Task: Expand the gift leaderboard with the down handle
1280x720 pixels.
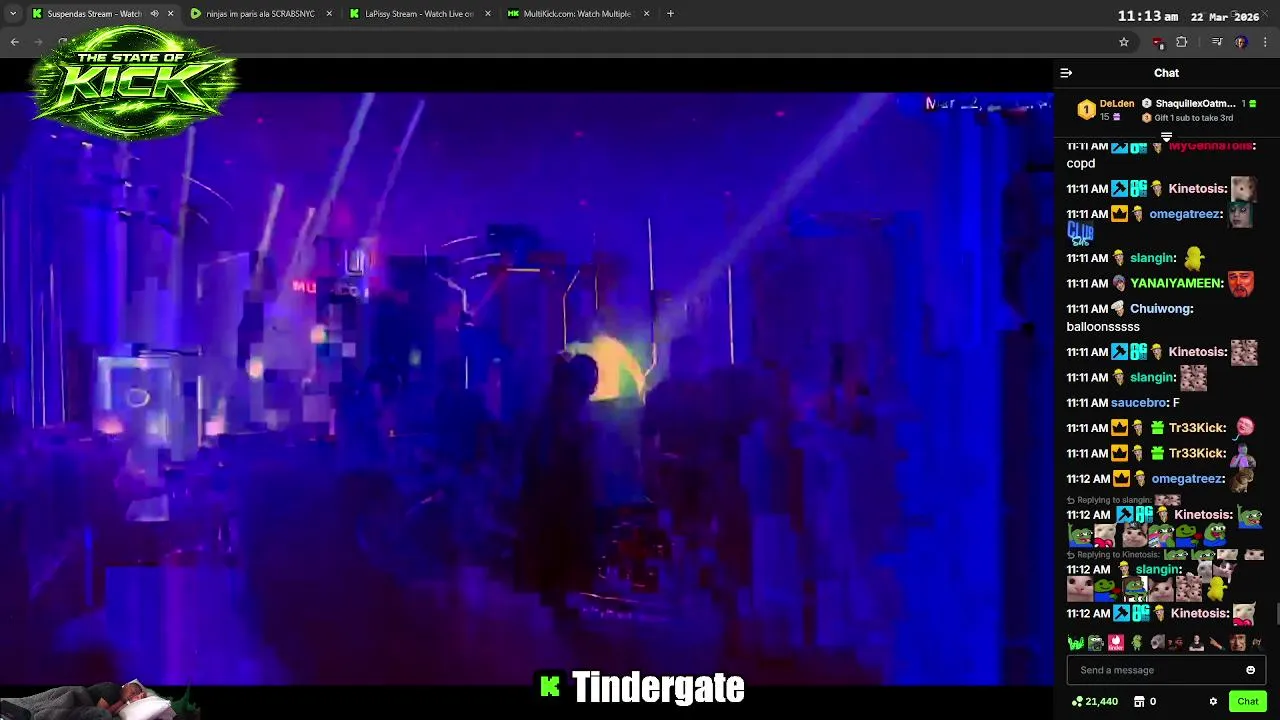Action: pos(1166,137)
